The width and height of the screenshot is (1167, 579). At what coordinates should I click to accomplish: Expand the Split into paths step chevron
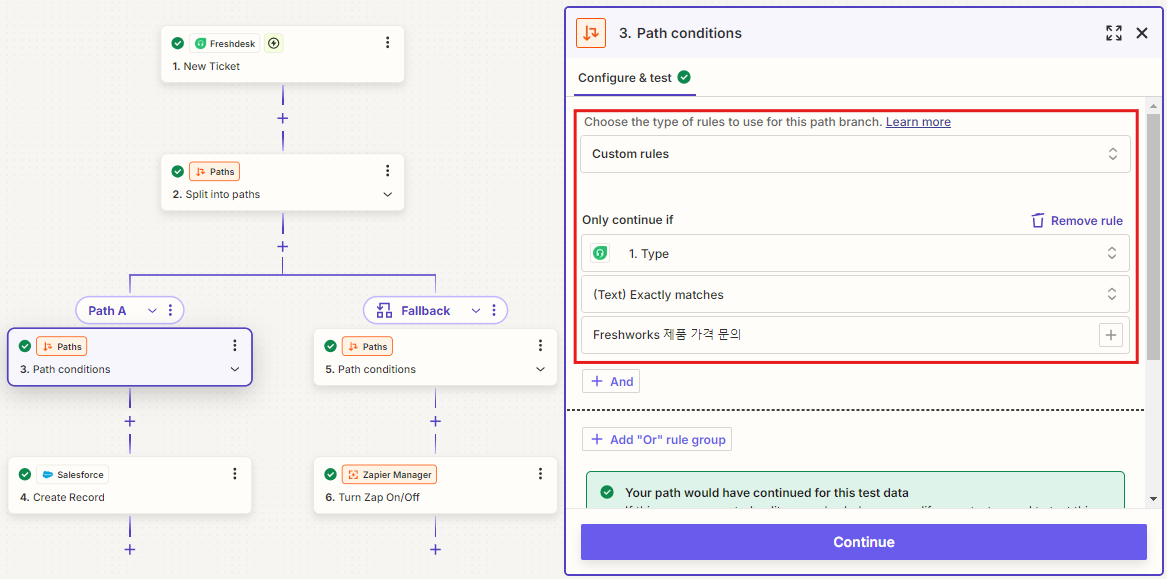pos(387,194)
